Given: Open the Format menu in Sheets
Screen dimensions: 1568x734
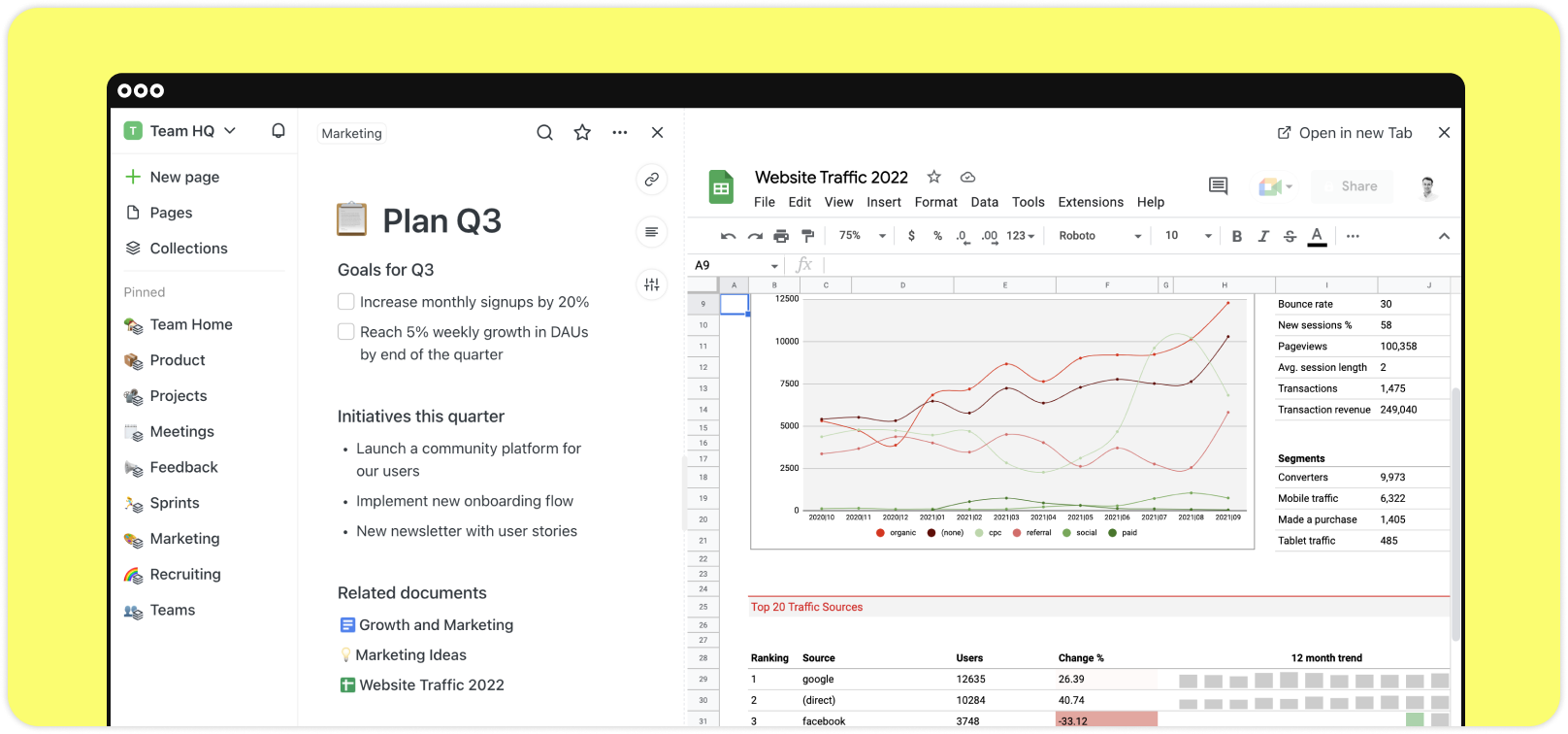Looking at the screenshot, I should [935, 202].
